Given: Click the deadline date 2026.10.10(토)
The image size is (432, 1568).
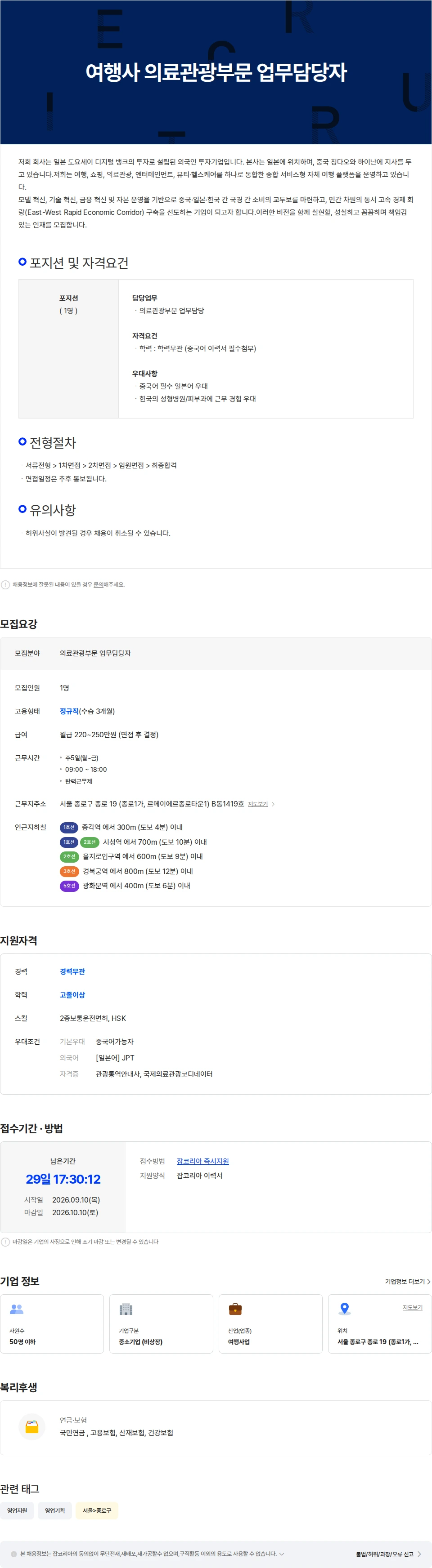Looking at the screenshot, I should pos(76,1212).
